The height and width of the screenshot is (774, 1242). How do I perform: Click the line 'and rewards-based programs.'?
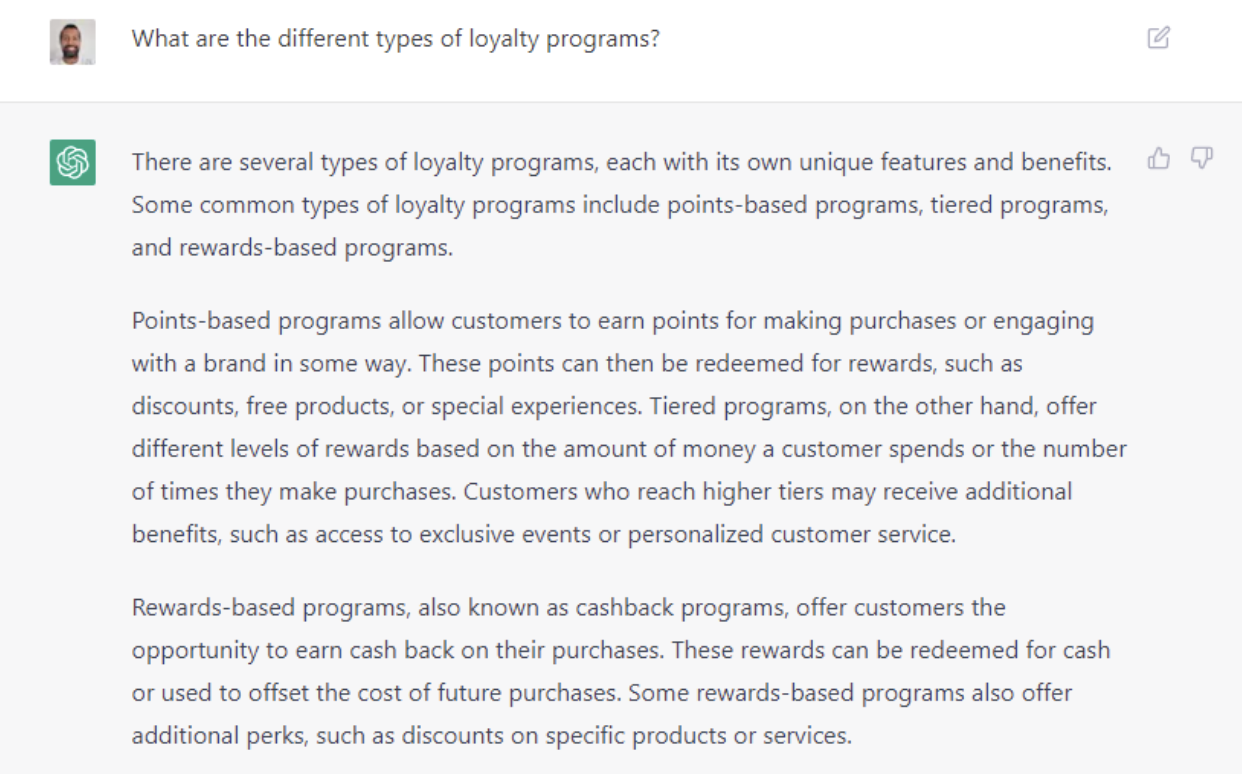coord(292,248)
